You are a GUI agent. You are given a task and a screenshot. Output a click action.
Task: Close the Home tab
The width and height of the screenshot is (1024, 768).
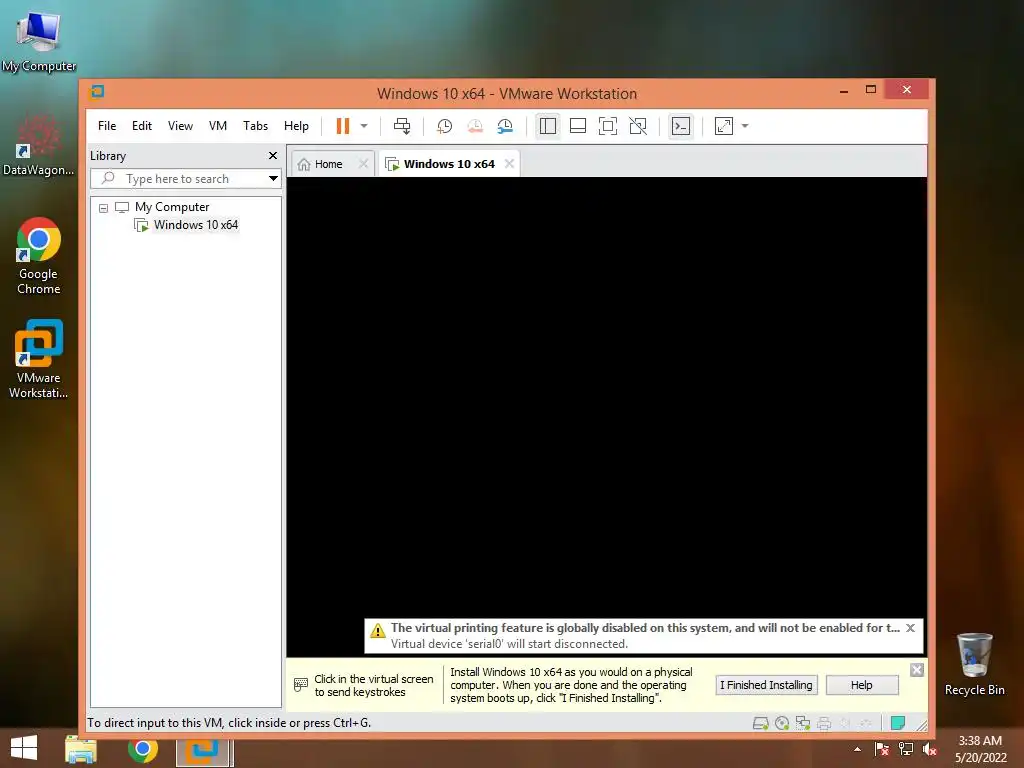[x=364, y=164]
